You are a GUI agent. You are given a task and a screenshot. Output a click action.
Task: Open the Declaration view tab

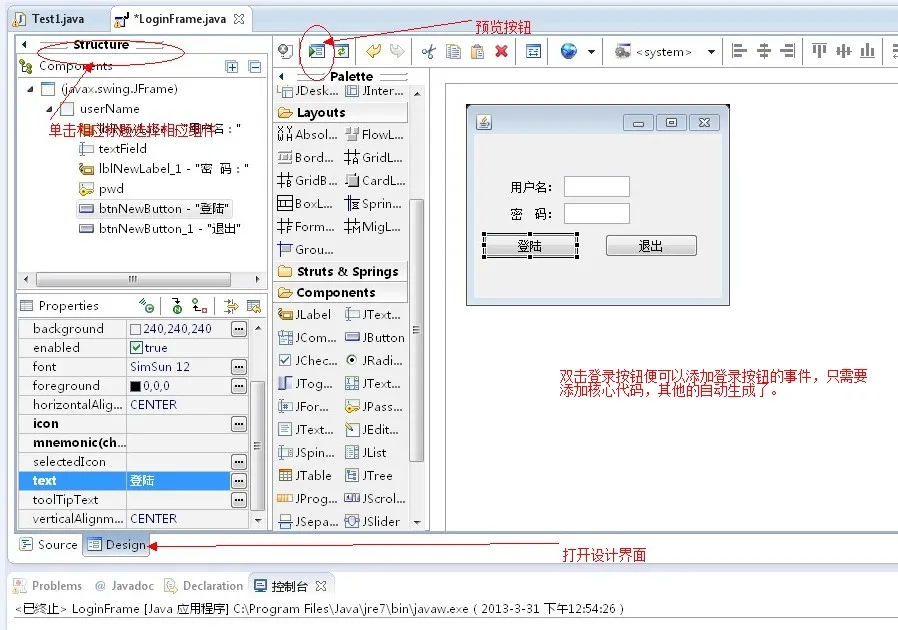[x=203, y=585]
